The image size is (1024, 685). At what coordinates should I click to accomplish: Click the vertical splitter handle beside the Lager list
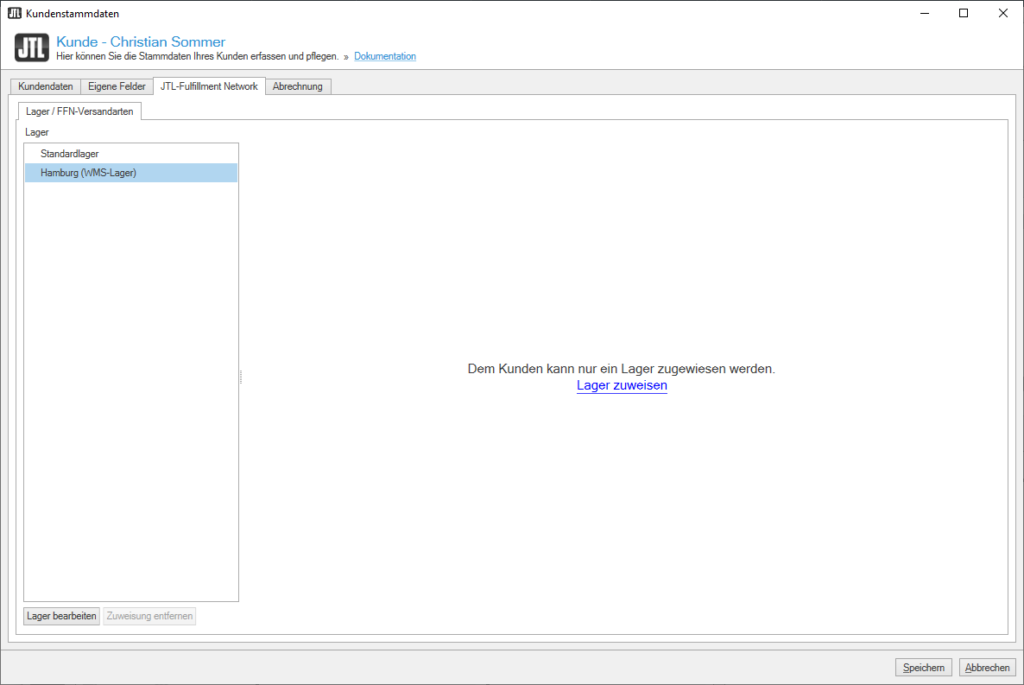[x=241, y=377]
